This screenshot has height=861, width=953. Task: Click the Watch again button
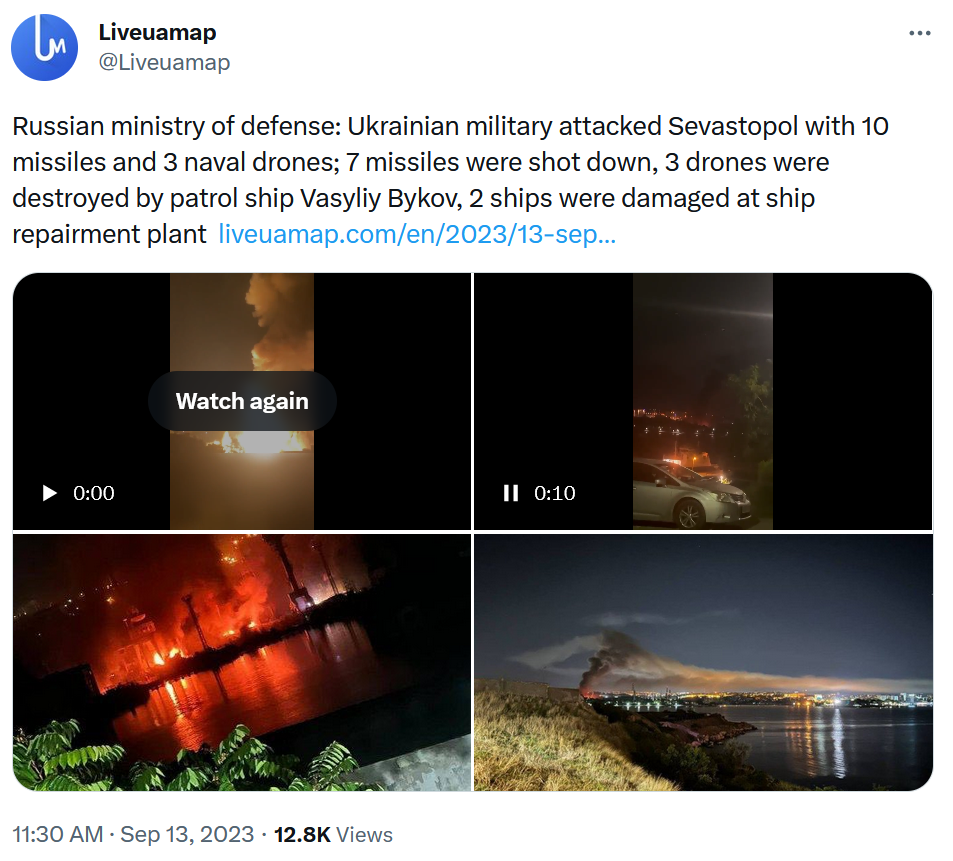[242, 401]
